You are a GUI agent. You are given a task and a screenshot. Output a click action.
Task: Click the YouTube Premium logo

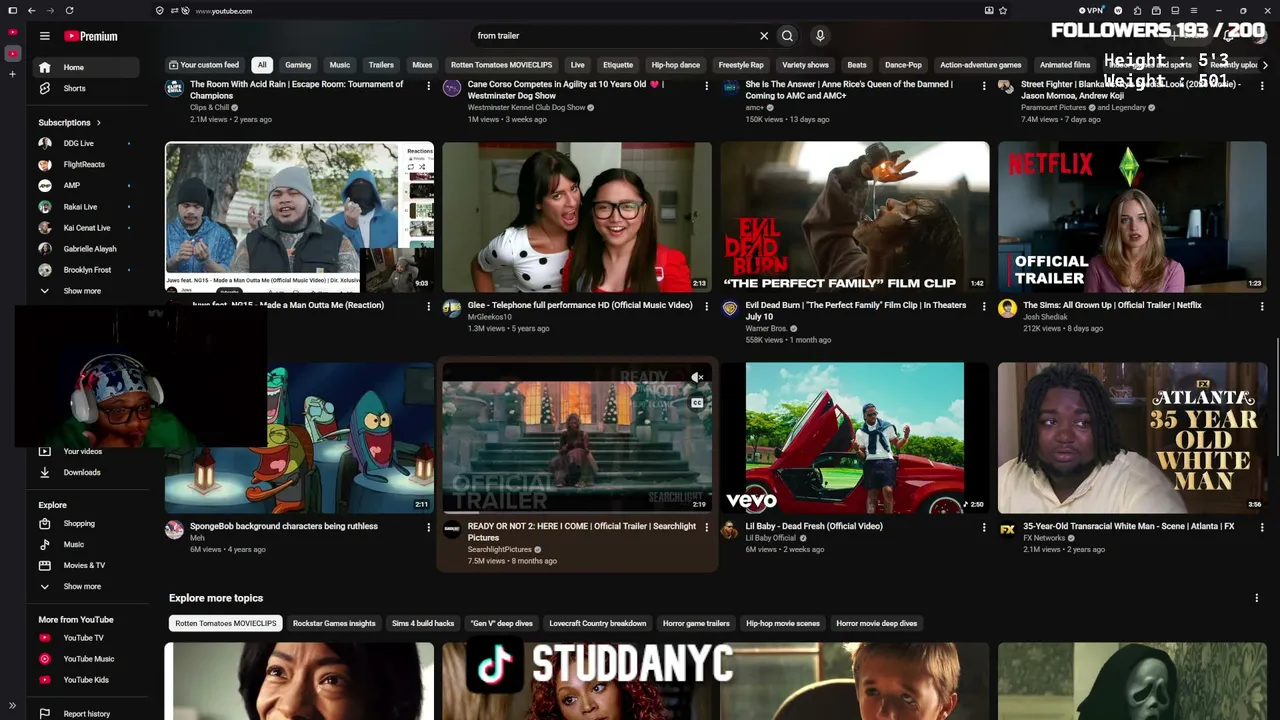[91, 36]
